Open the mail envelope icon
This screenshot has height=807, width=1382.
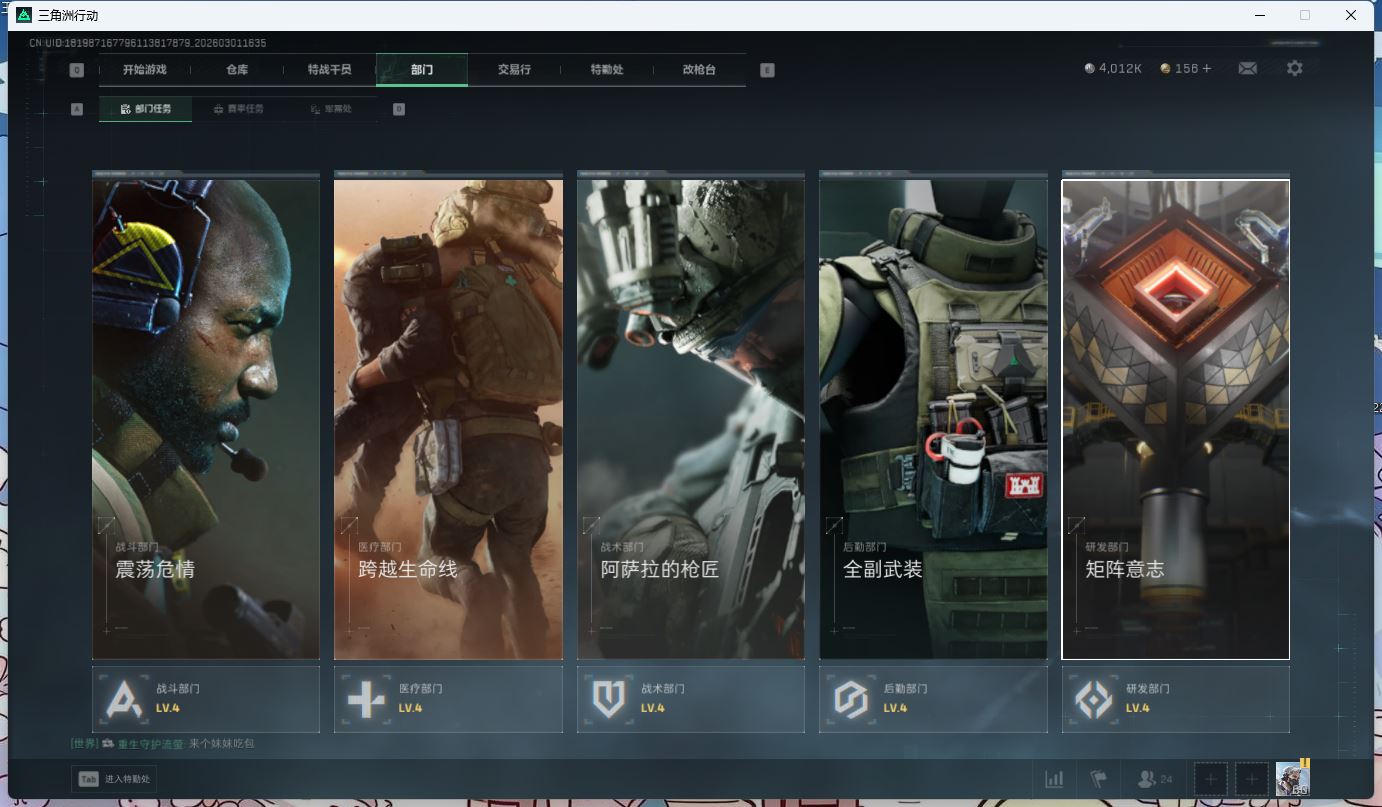(1247, 69)
